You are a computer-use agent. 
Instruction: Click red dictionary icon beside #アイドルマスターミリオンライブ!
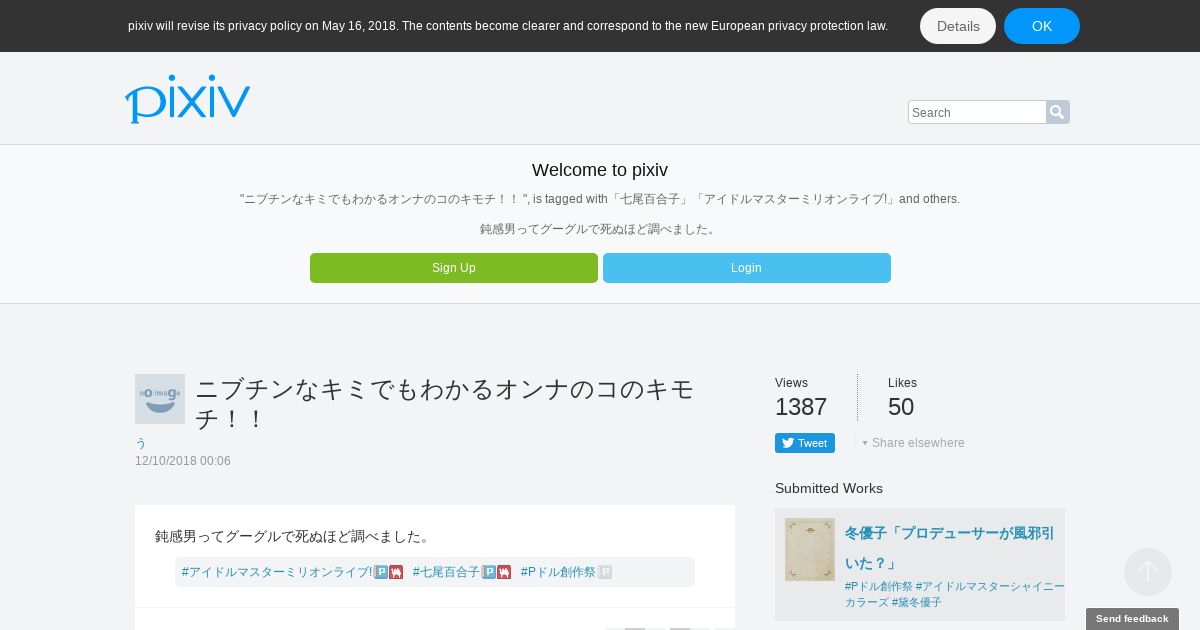396,572
